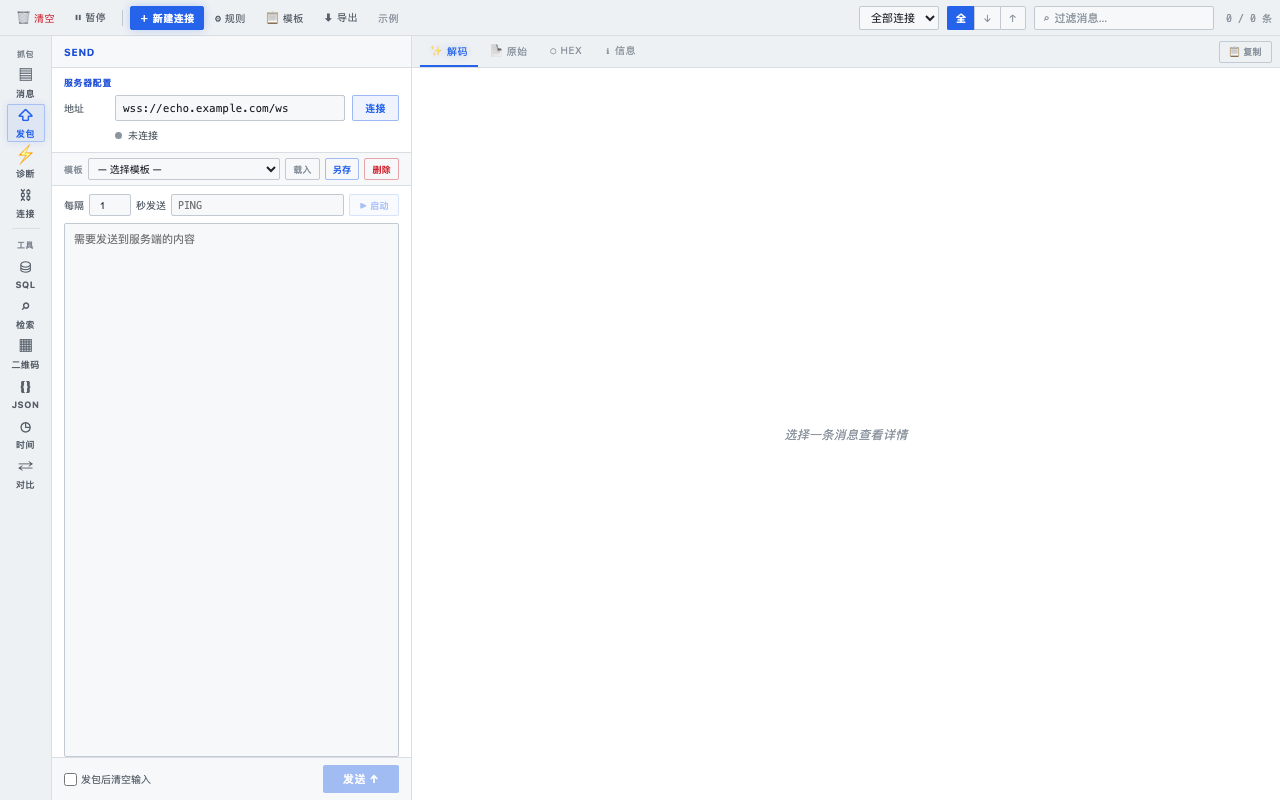
Task: Open the 诊断 diagnostics sidebar panel
Action: [x=25, y=163]
